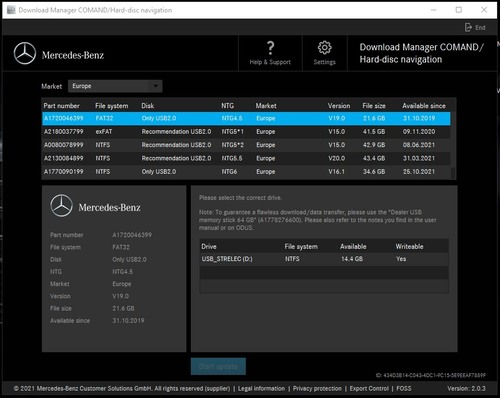Click the File size column header
The image size is (500, 398).
point(374,106)
